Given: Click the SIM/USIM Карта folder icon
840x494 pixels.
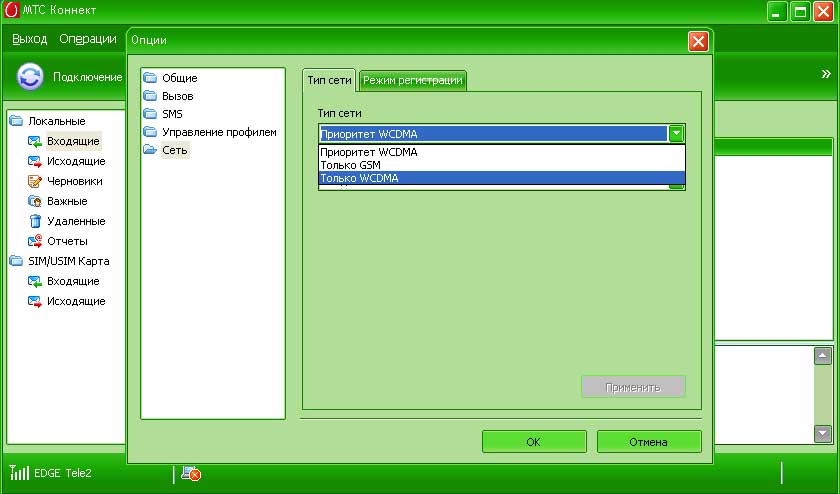Looking at the screenshot, I should click(x=17, y=261).
